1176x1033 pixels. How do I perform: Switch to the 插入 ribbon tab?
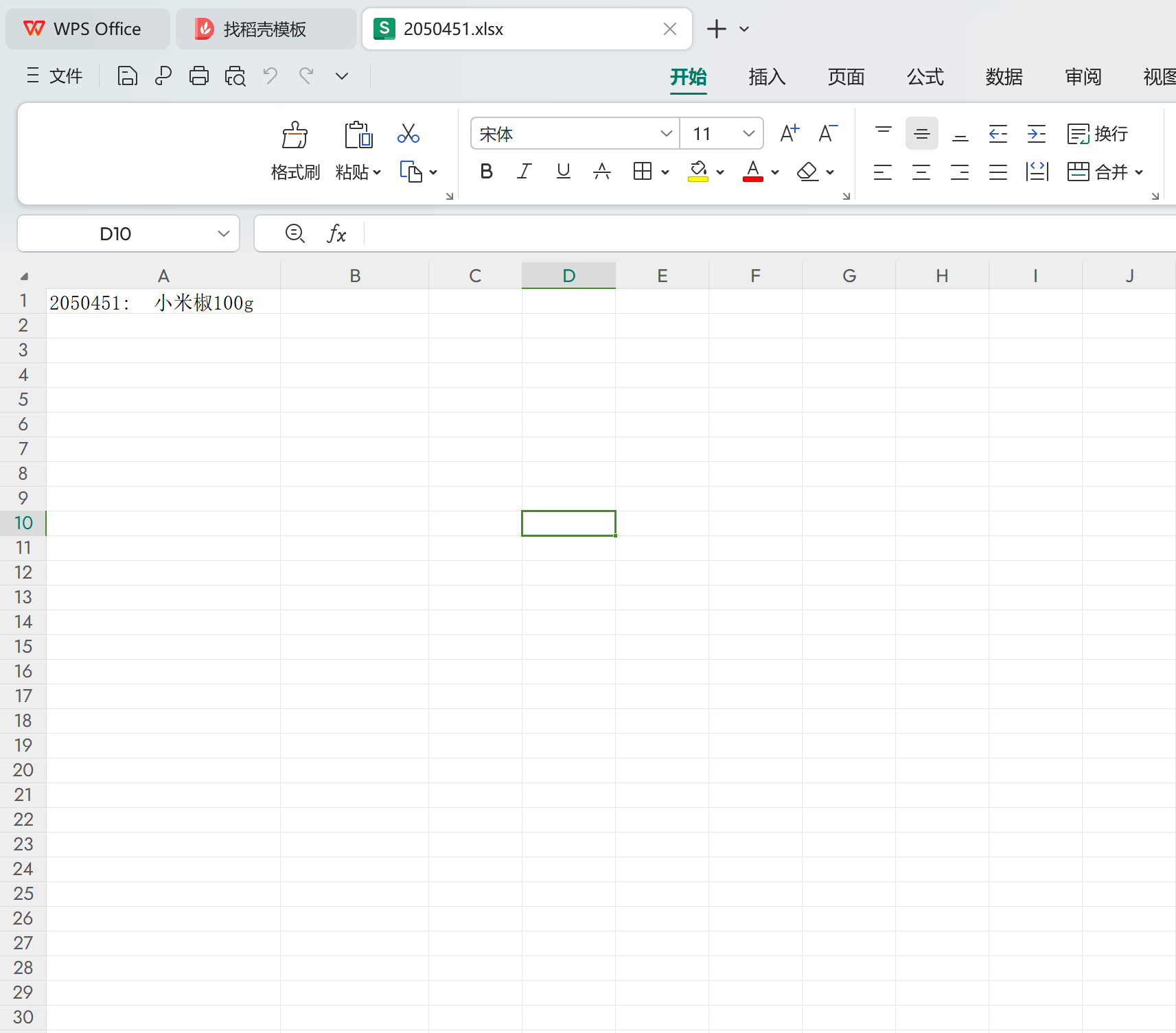[767, 77]
